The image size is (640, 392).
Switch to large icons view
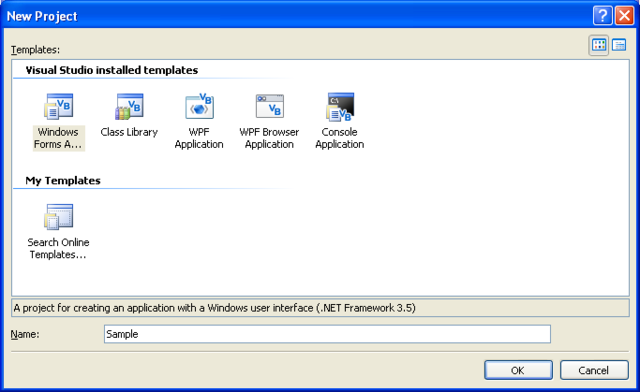599,45
